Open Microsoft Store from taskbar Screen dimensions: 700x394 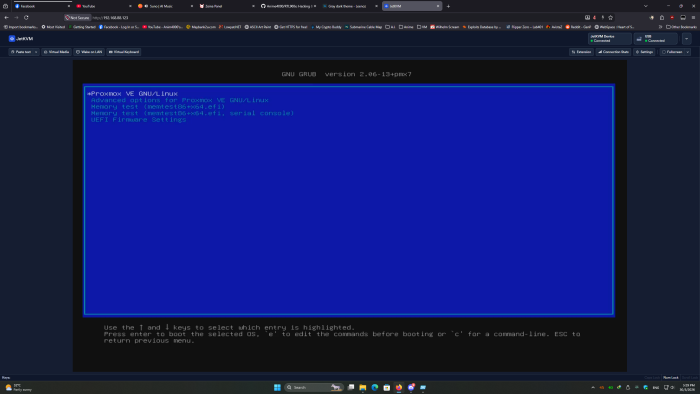click(387, 387)
